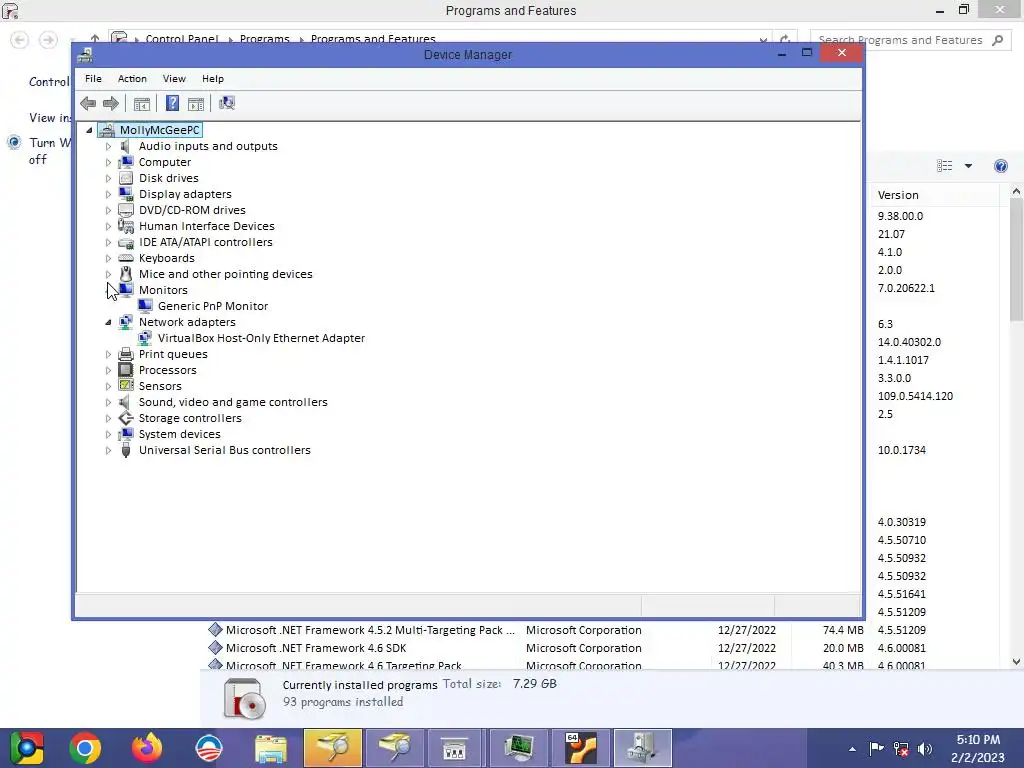
Task: Click the Back arrow in Device Manager toolbar
Action: [x=88, y=103]
